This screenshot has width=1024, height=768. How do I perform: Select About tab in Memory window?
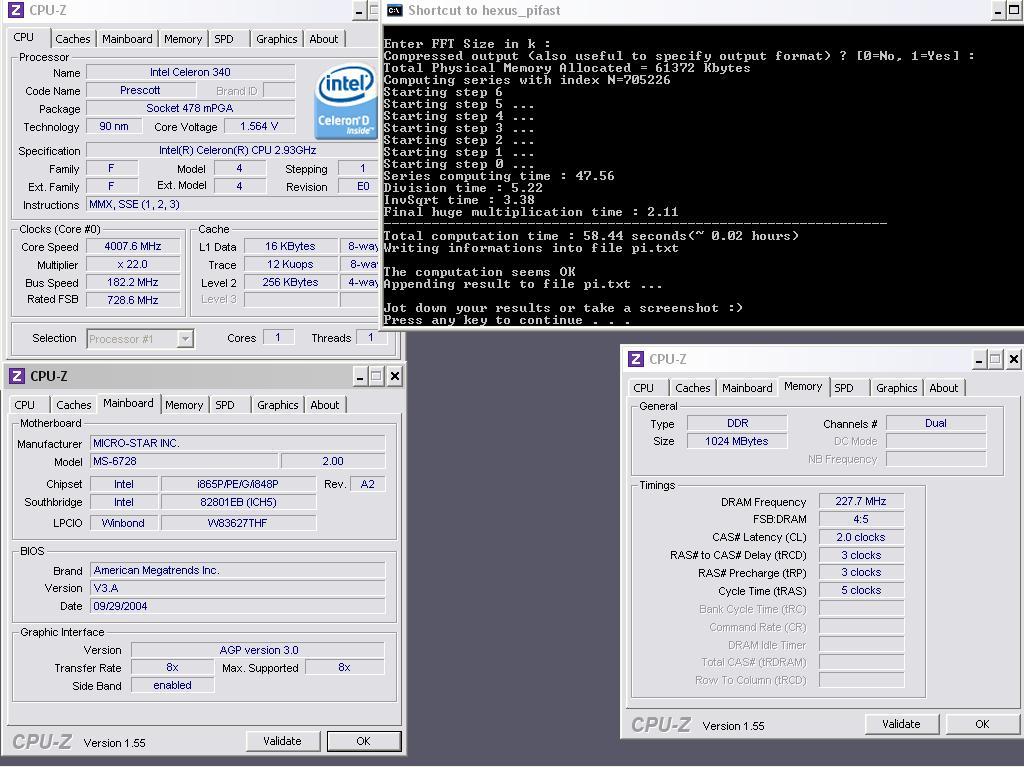(944, 388)
